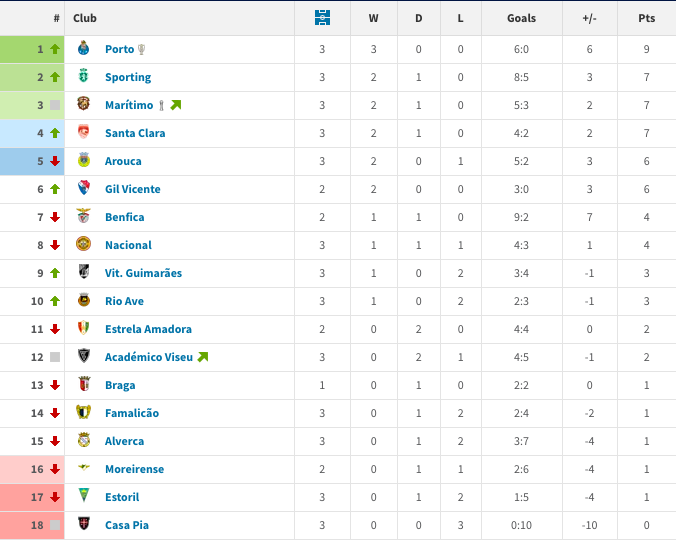Click the green promotion arrow beside Académico Viseu
Image resolution: width=676 pixels, height=540 pixels.
coord(203,357)
